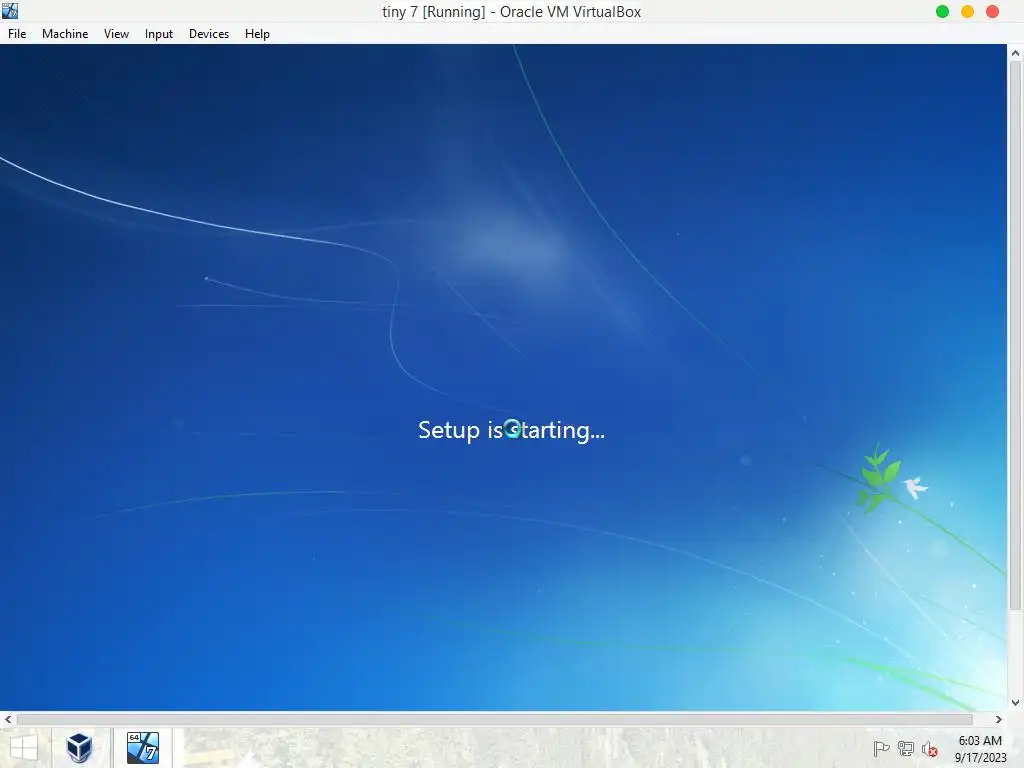Click the Windows Start button
This screenshot has width=1024, height=768.
click(24, 748)
